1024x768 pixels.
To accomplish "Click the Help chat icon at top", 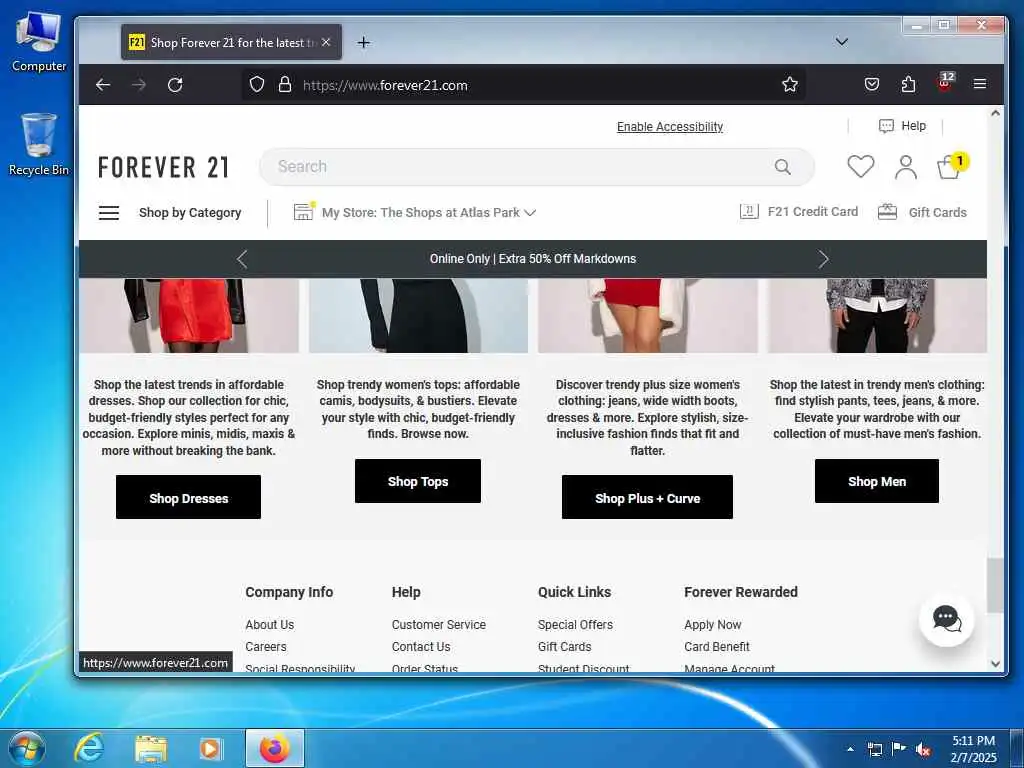I will click(x=886, y=126).
